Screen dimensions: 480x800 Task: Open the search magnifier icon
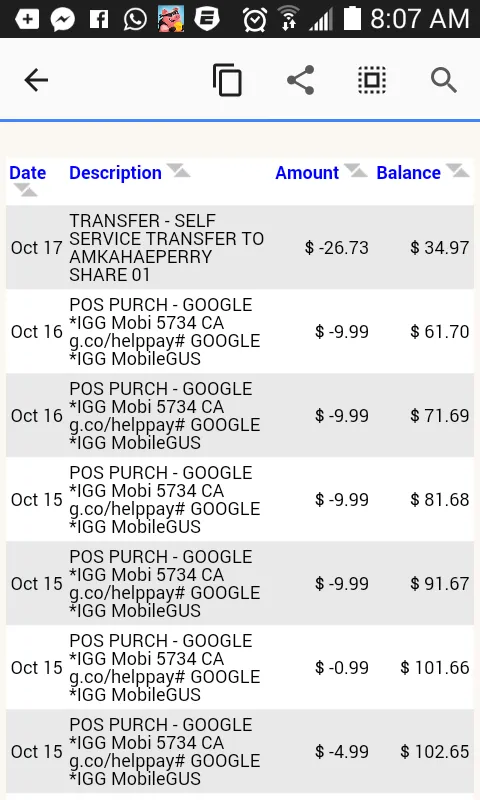(443, 80)
